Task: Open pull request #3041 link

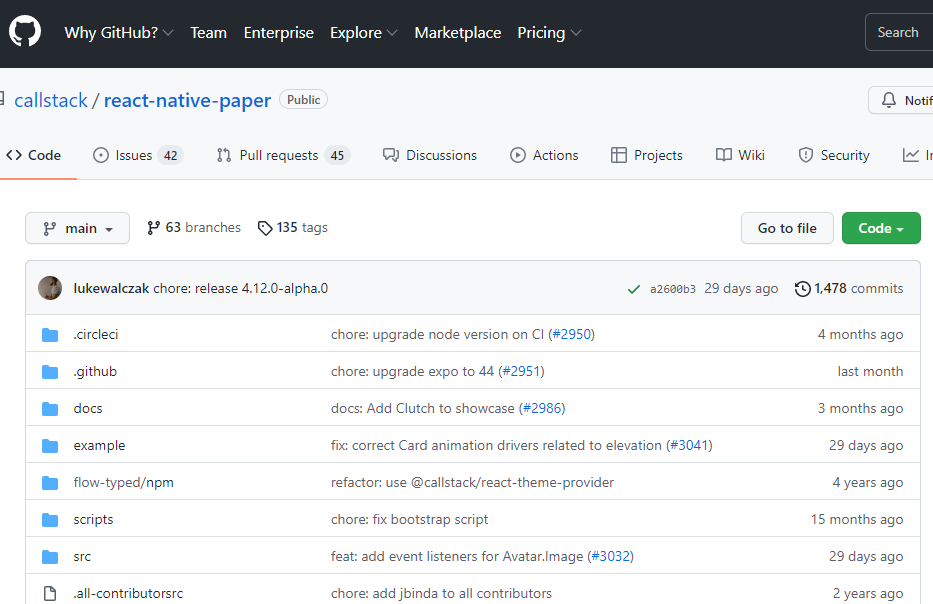Action: (x=689, y=445)
